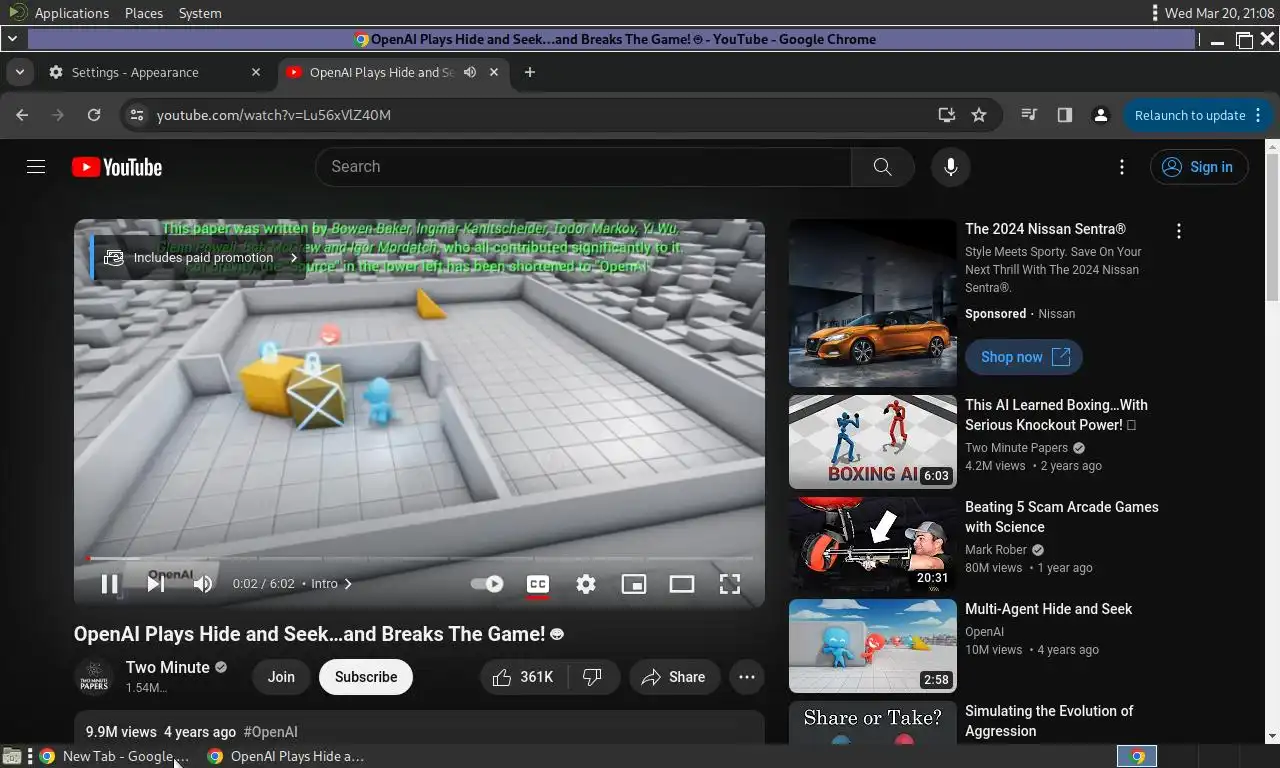Subscribe to Two Minute Papers
This screenshot has height=768, width=1280.
[x=366, y=677]
